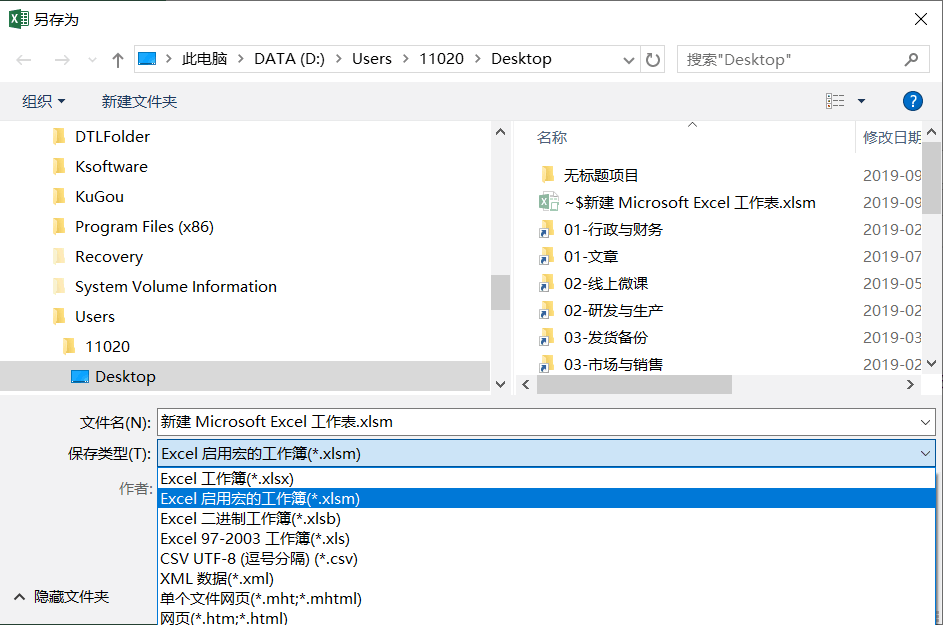Choose XML 数据(*.xml) file type
Viewport: 943px width, 625px height.
tap(546, 579)
